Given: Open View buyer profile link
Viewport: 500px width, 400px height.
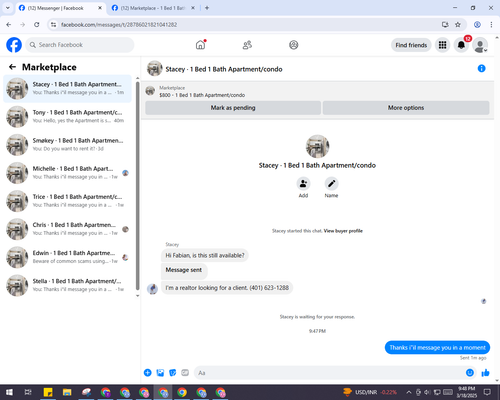Looking at the screenshot, I should click(343, 231).
